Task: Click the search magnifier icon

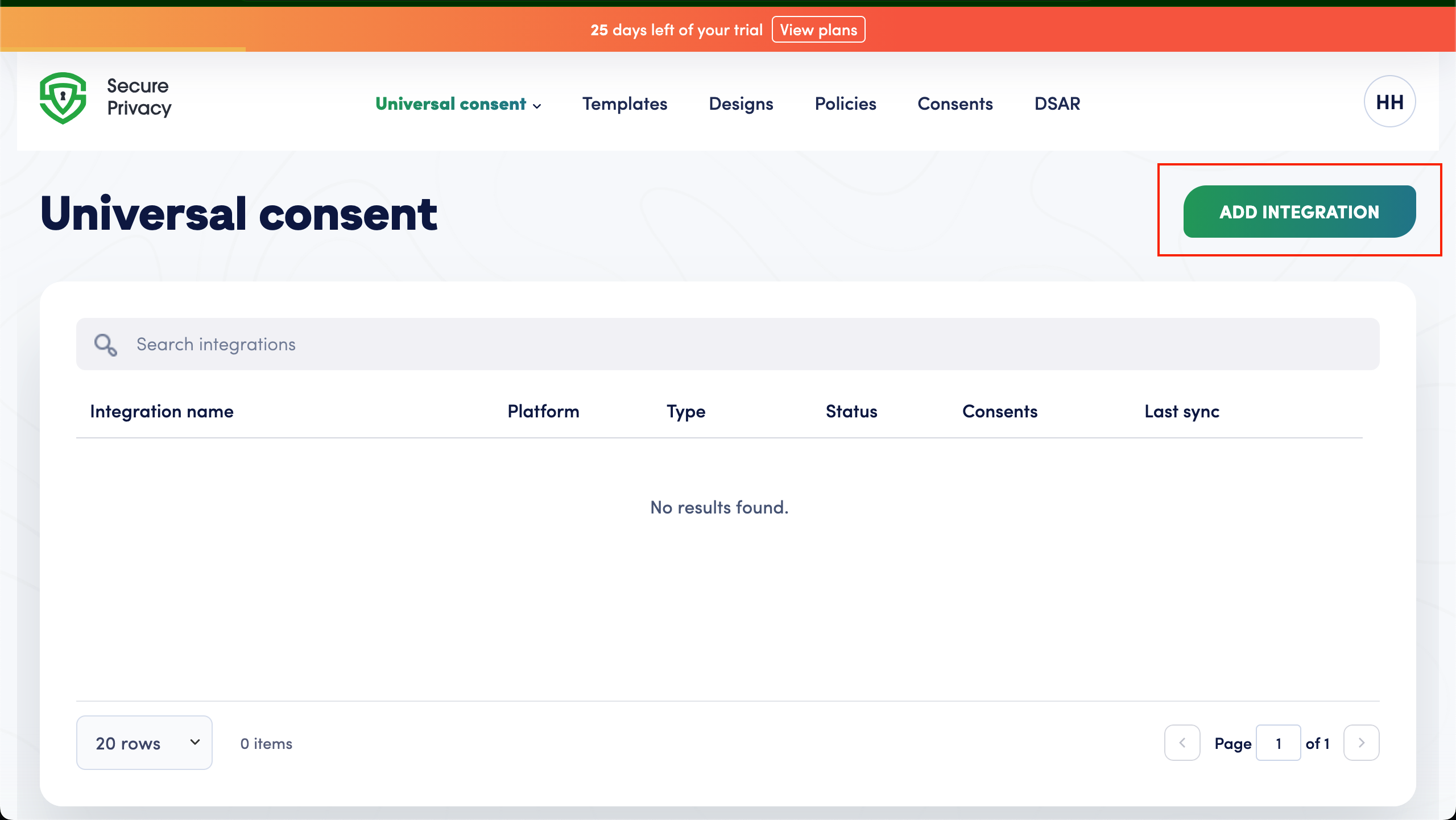Action: 106,345
